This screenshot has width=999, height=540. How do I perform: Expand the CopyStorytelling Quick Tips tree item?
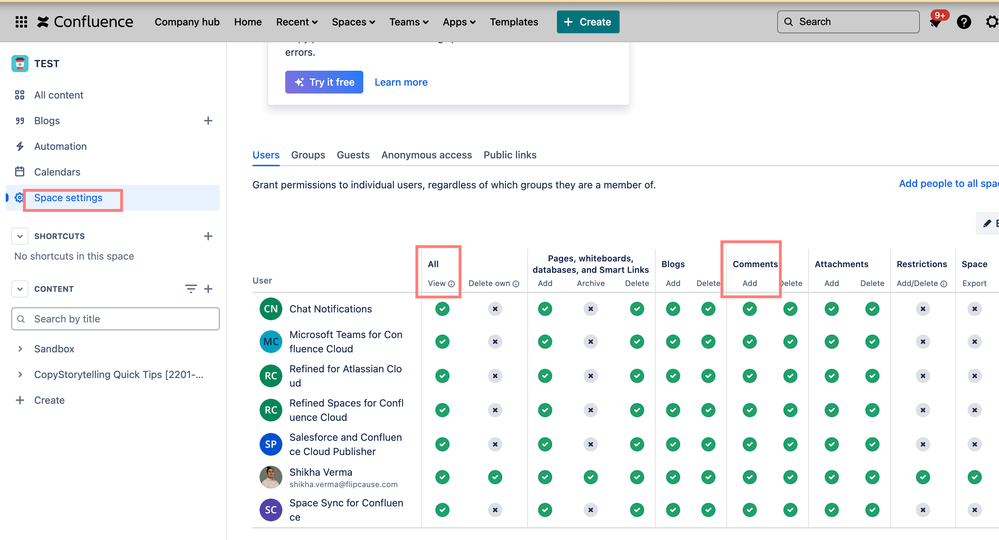click(20, 374)
